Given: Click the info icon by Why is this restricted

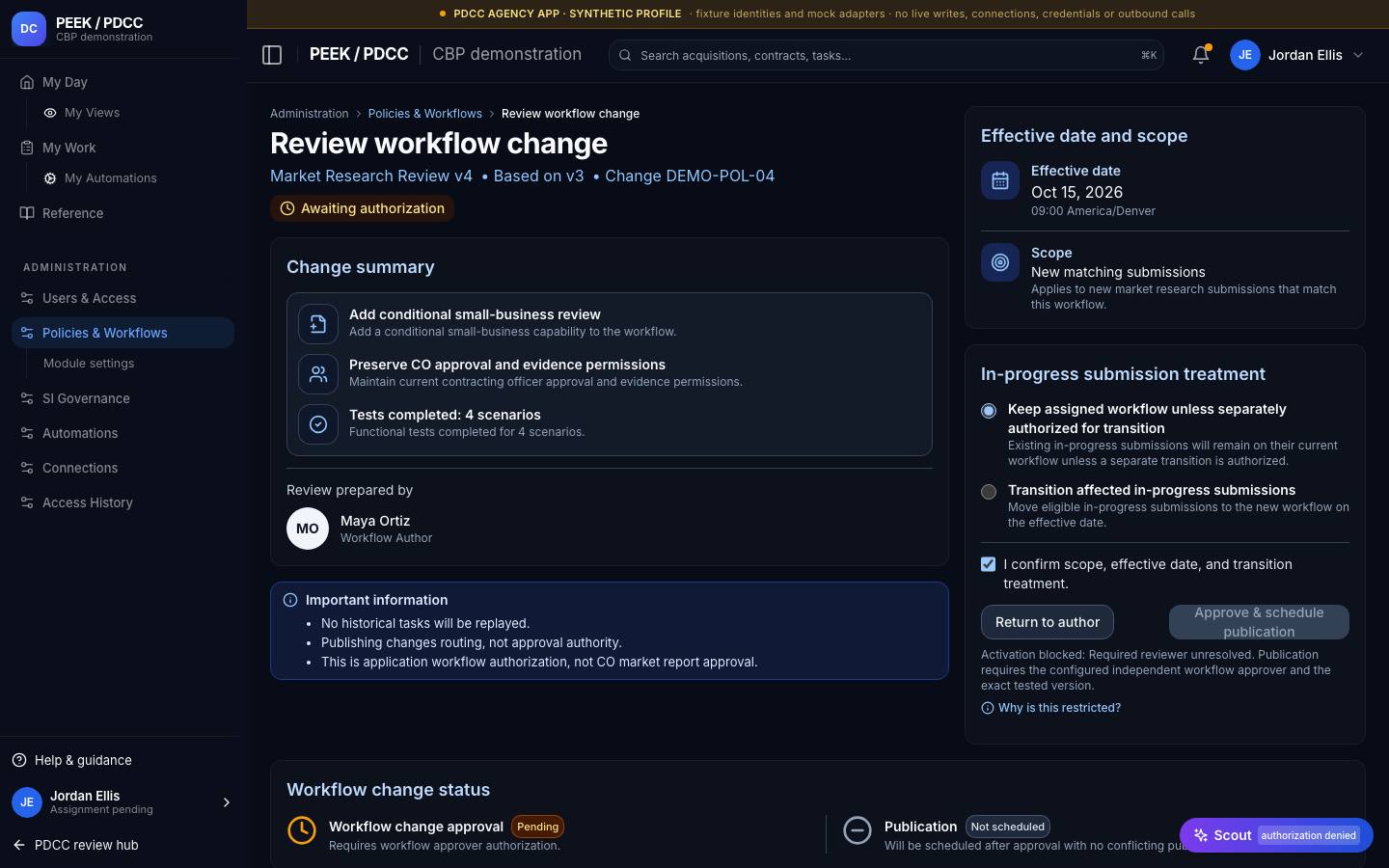Looking at the screenshot, I should 987,708.
